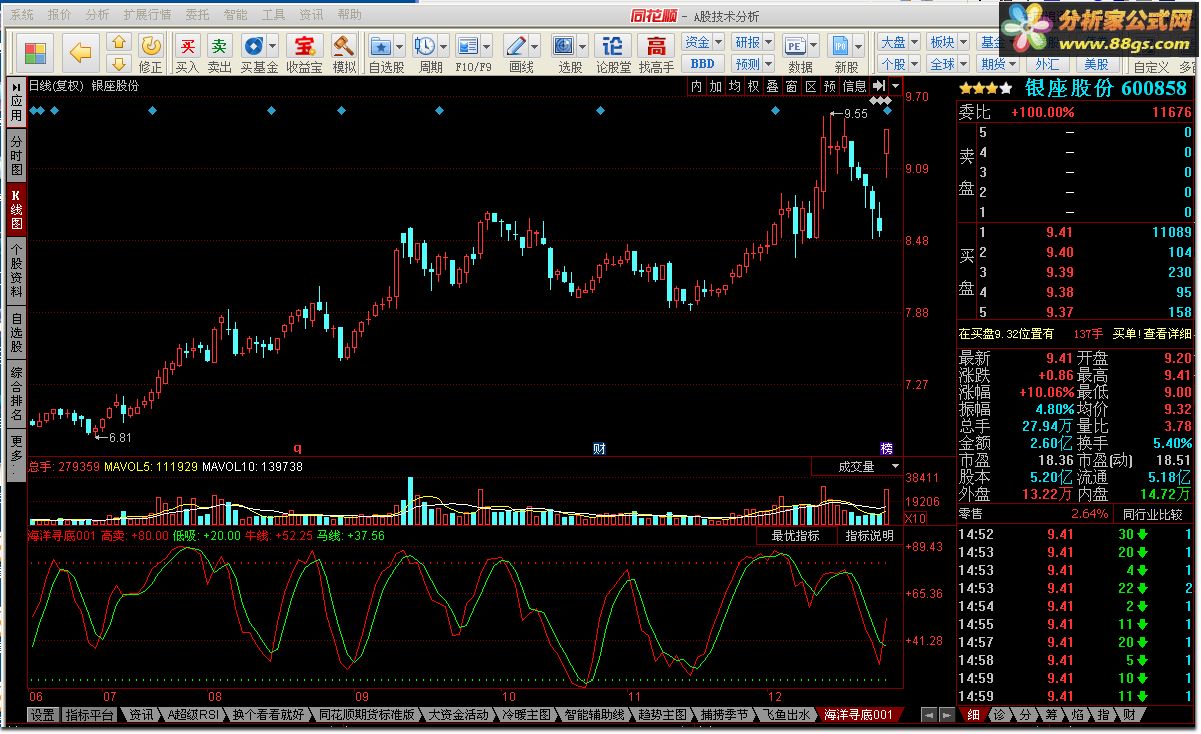
Task: Open the 板块 dropdown
Action: (x=948, y=42)
